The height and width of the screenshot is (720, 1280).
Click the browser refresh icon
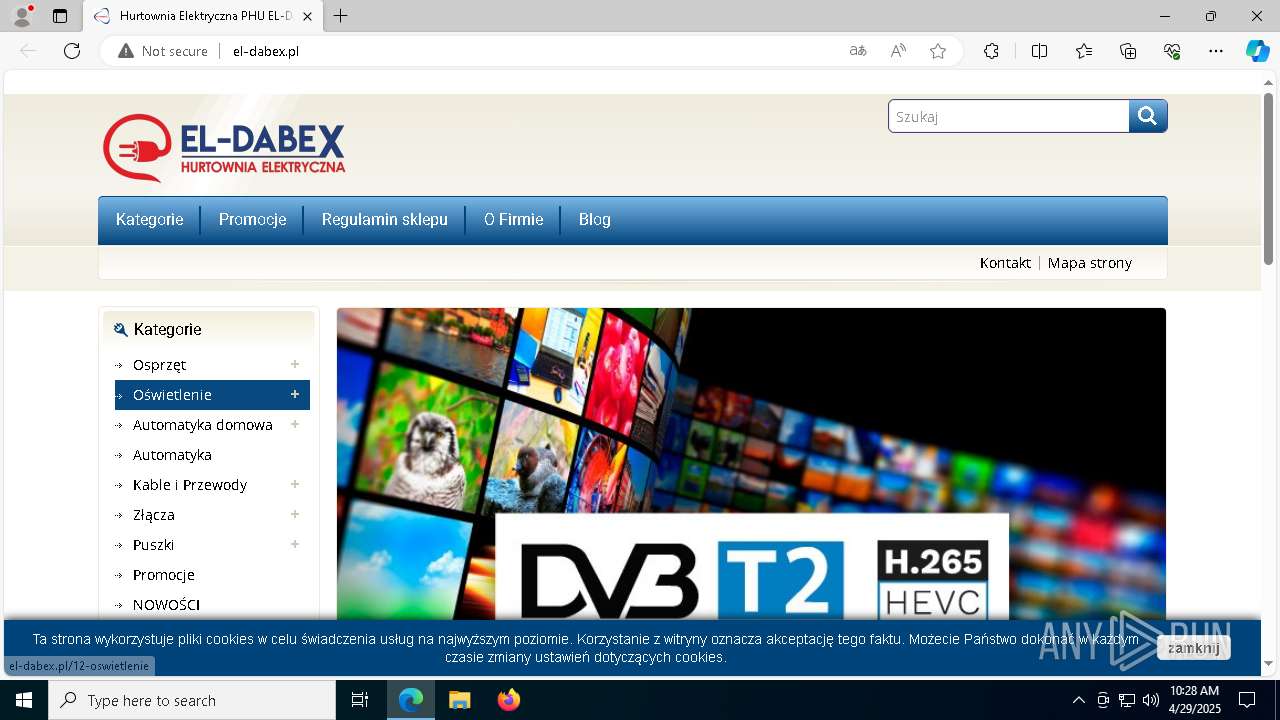pos(72,51)
